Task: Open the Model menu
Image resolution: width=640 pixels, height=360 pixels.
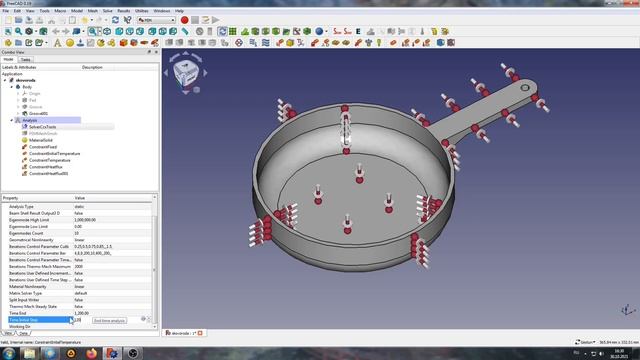Action: (x=77, y=11)
